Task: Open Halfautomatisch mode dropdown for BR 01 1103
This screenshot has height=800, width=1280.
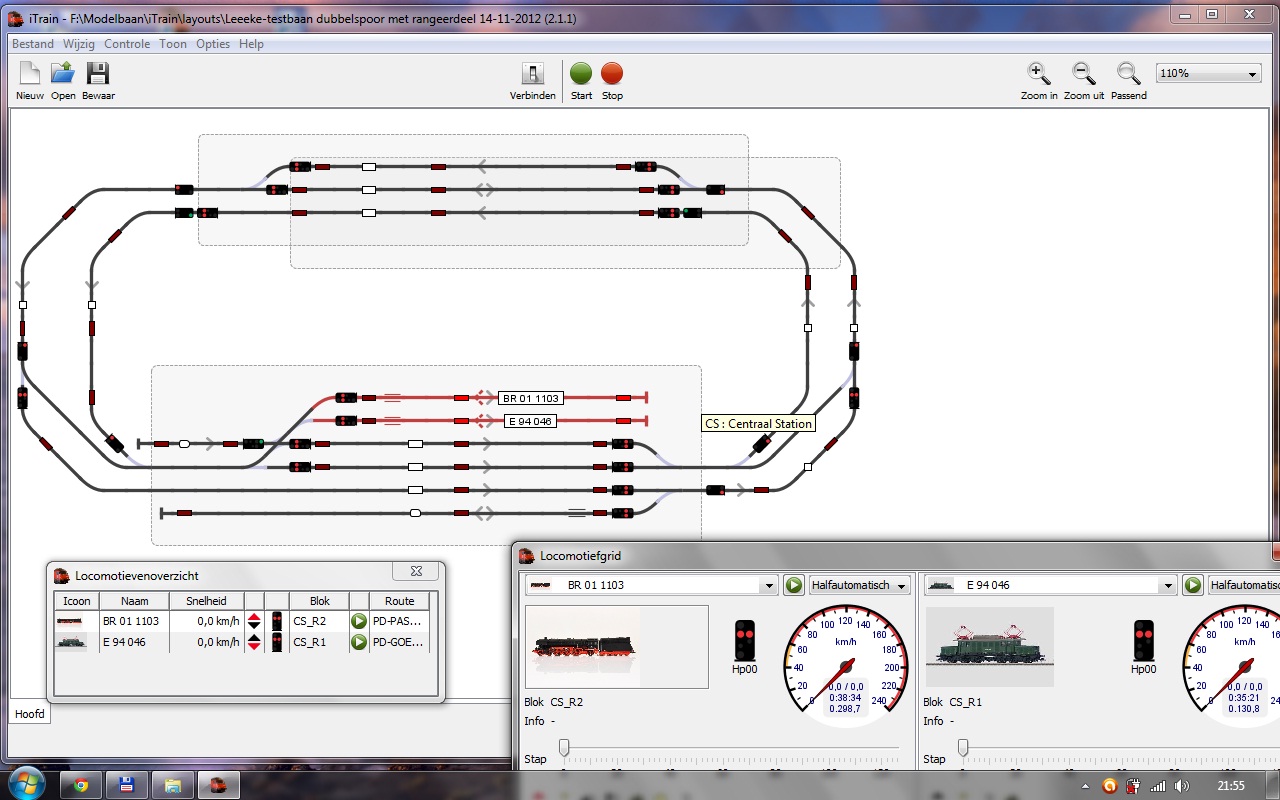Action: pos(860,585)
